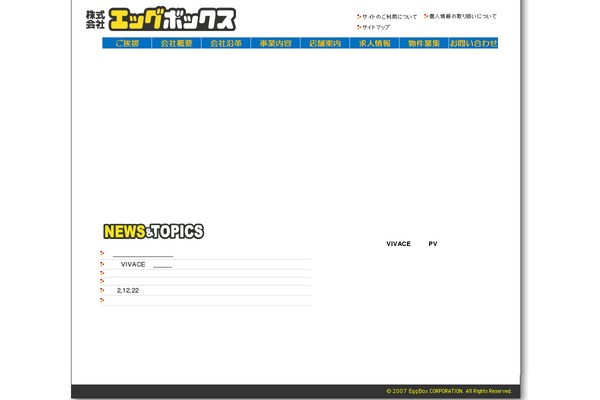Follow the underlined link after VIVACE
The width and height of the screenshot is (600, 400).
coord(162,265)
